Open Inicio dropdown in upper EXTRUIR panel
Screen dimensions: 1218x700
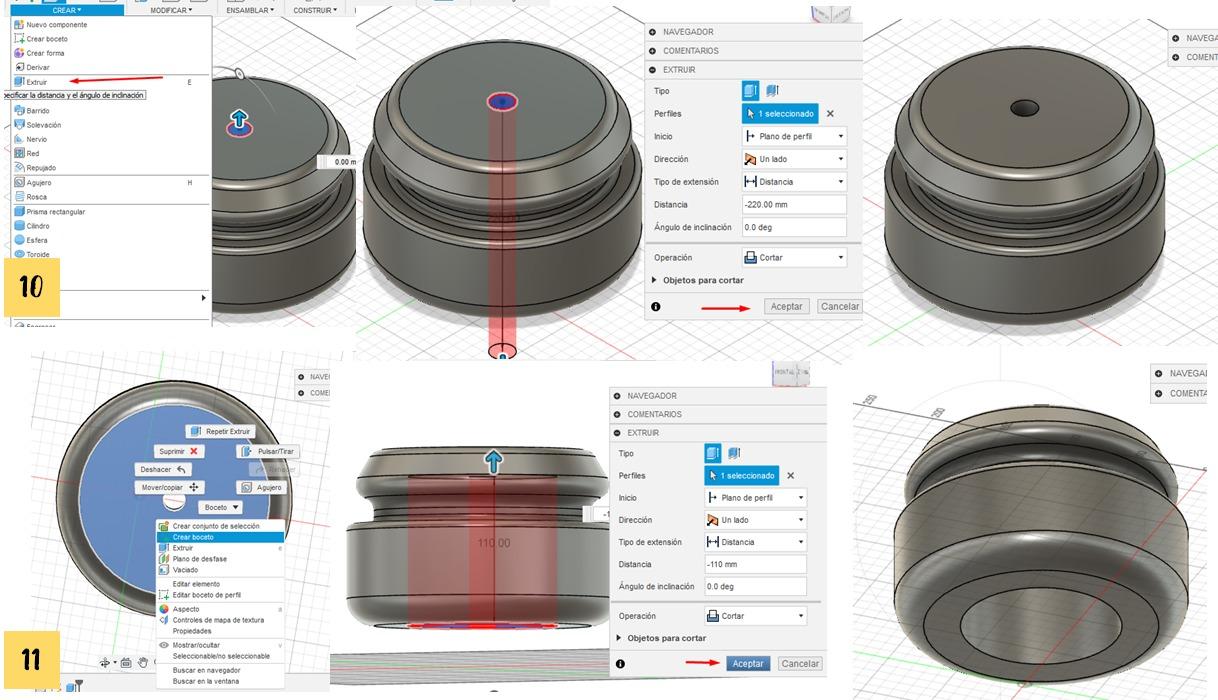[794, 136]
